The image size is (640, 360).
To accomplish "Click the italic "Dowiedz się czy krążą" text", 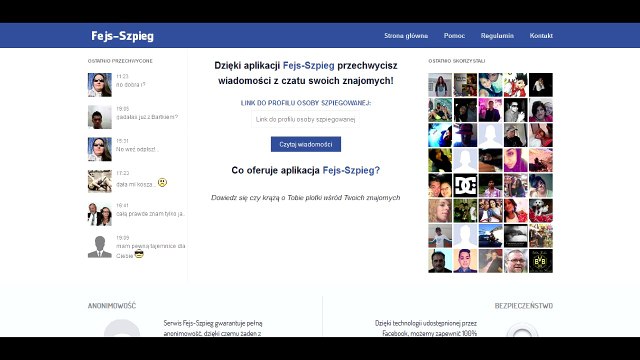I will pos(305,198).
